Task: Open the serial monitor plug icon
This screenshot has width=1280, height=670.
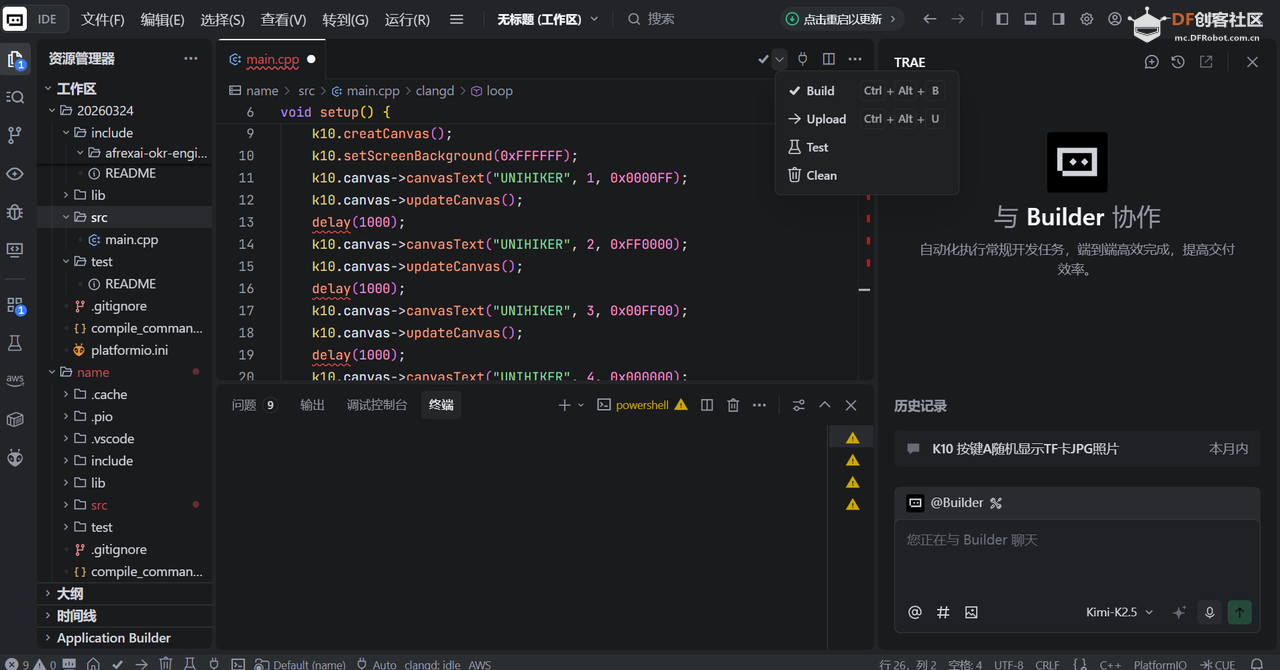Action: point(213,662)
